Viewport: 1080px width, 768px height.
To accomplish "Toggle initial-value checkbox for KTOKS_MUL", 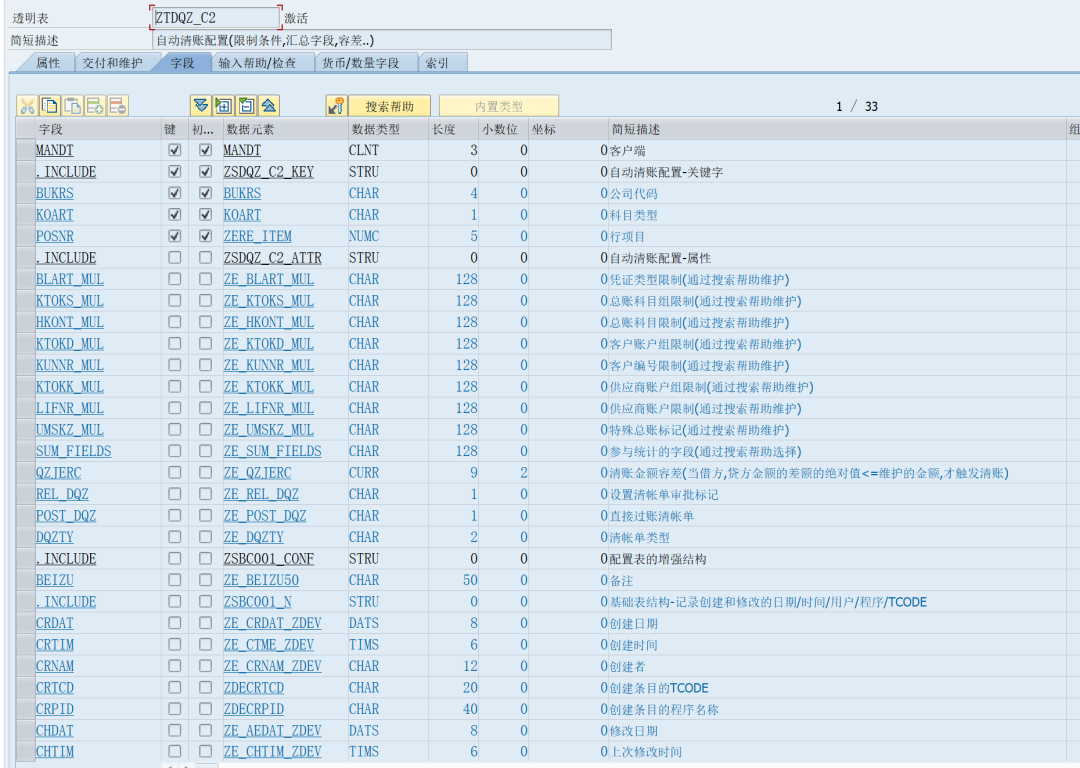I will tap(205, 300).
